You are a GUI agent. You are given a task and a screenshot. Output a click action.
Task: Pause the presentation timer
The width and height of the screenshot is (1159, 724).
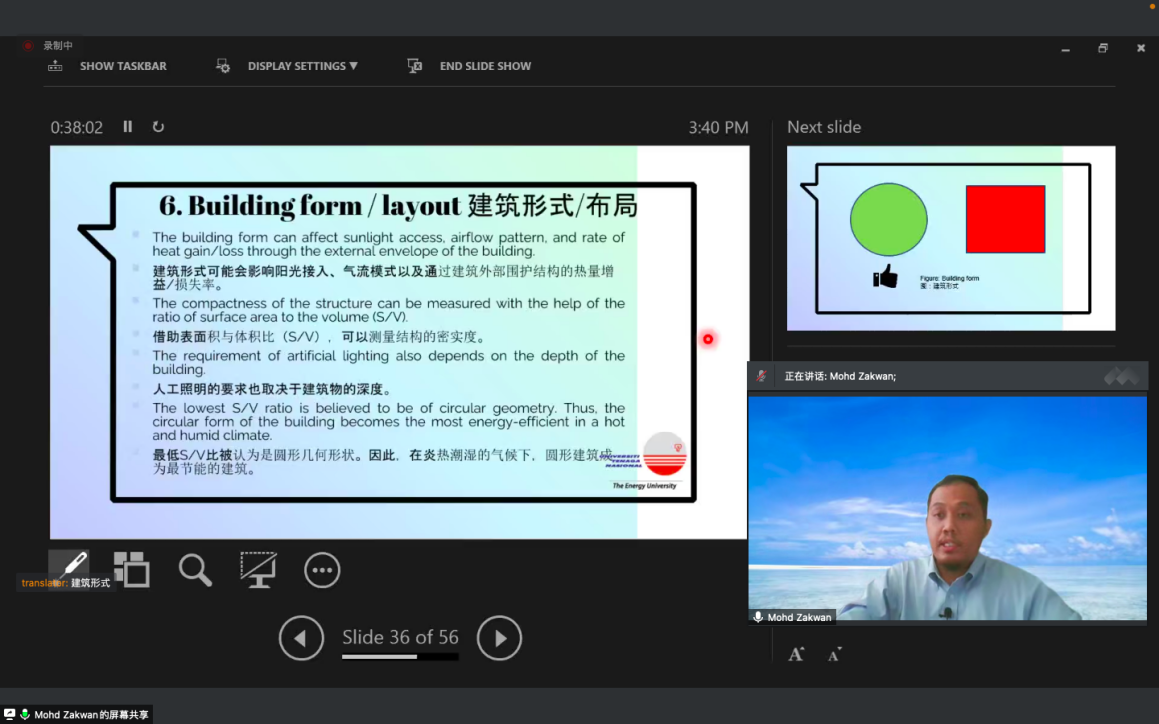tap(128, 127)
